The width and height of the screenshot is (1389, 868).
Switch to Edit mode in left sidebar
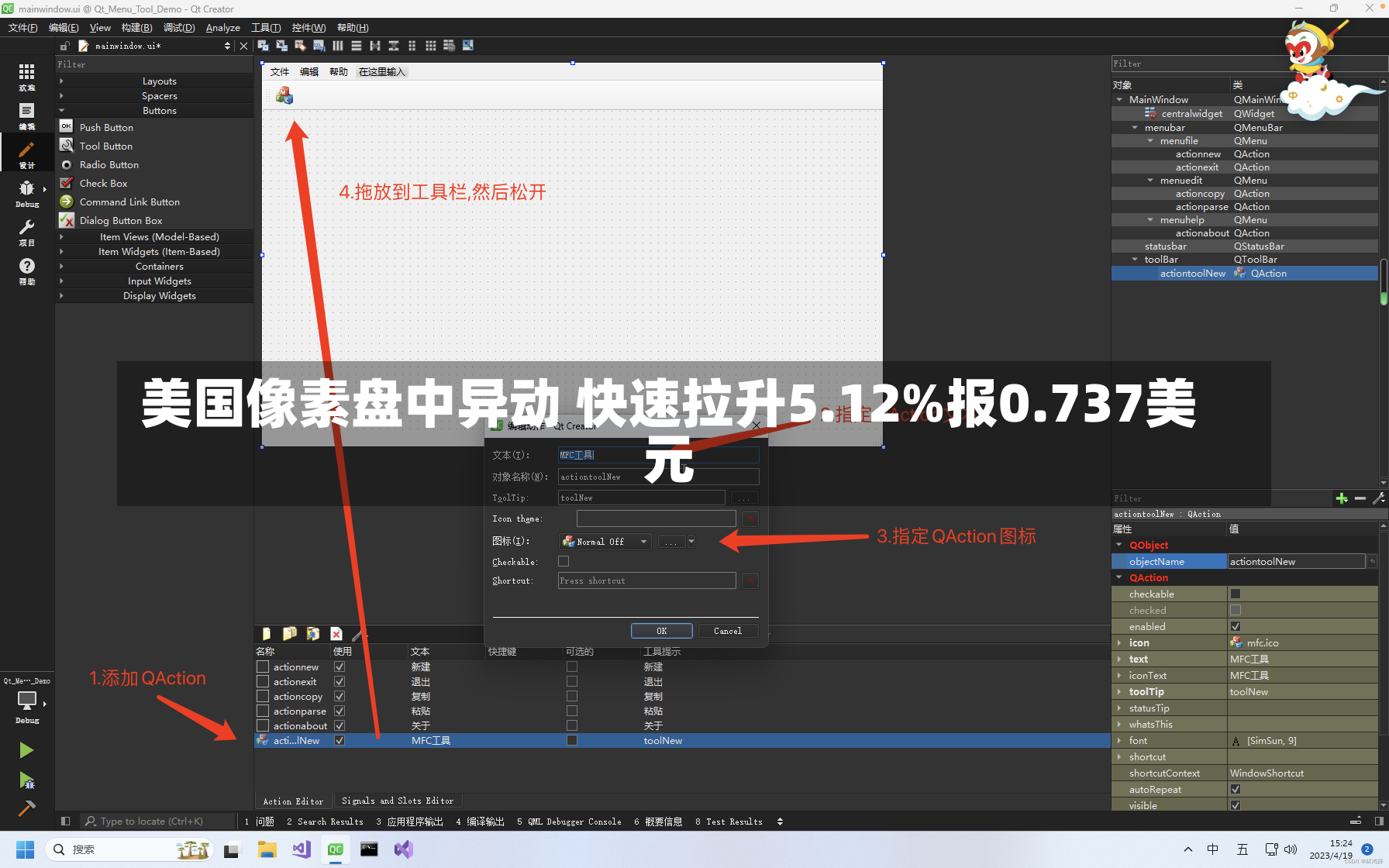click(x=26, y=116)
